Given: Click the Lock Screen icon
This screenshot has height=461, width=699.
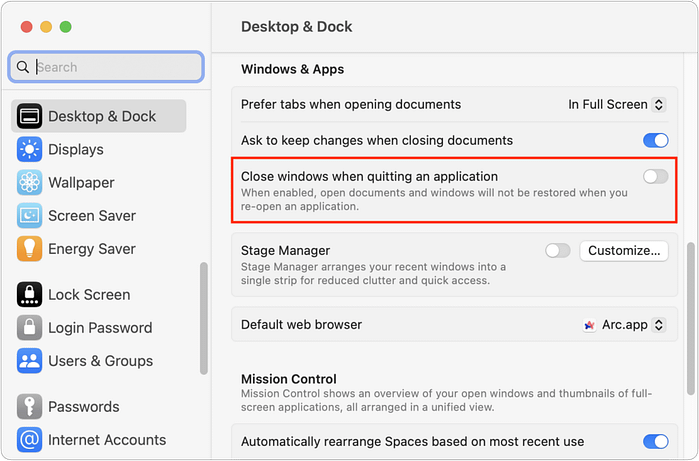Looking at the screenshot, I should (x=30, y=295).
